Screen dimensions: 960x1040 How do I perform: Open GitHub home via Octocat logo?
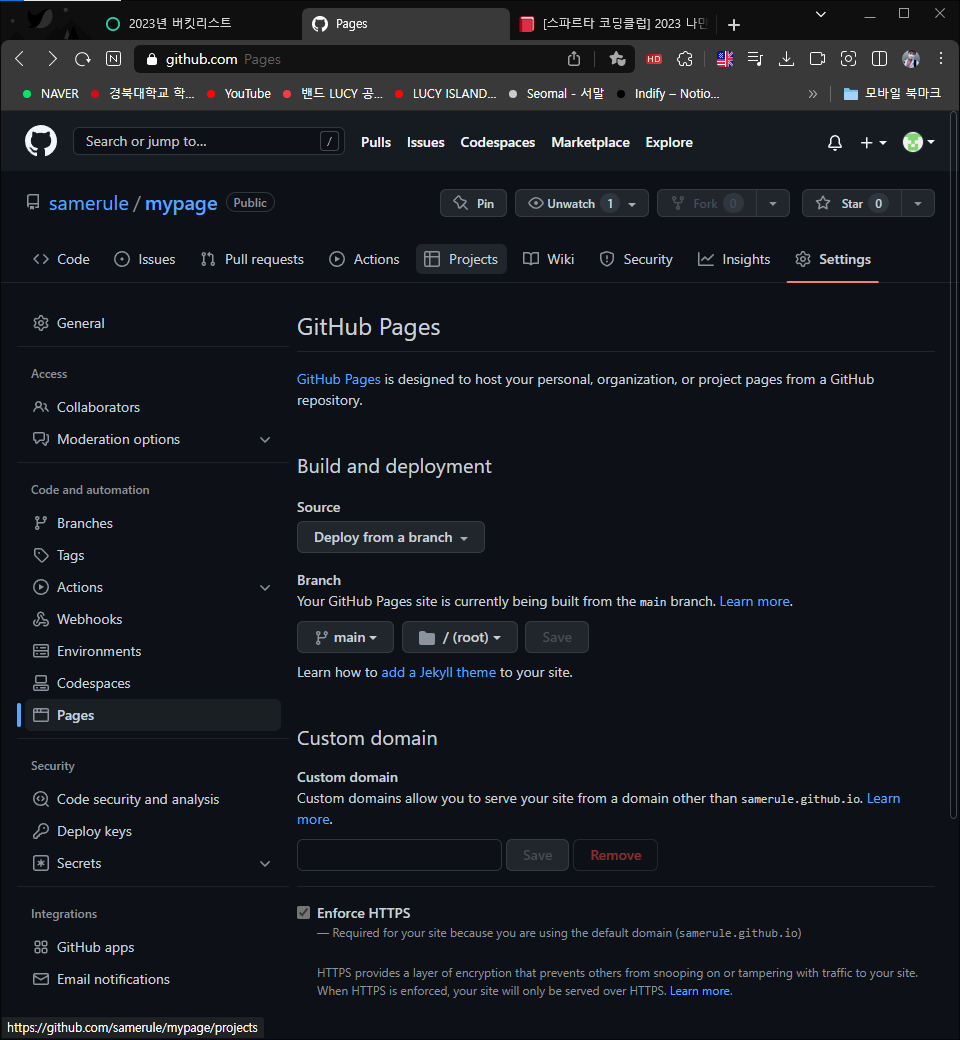pyautogui.click(x=40, y=142)
